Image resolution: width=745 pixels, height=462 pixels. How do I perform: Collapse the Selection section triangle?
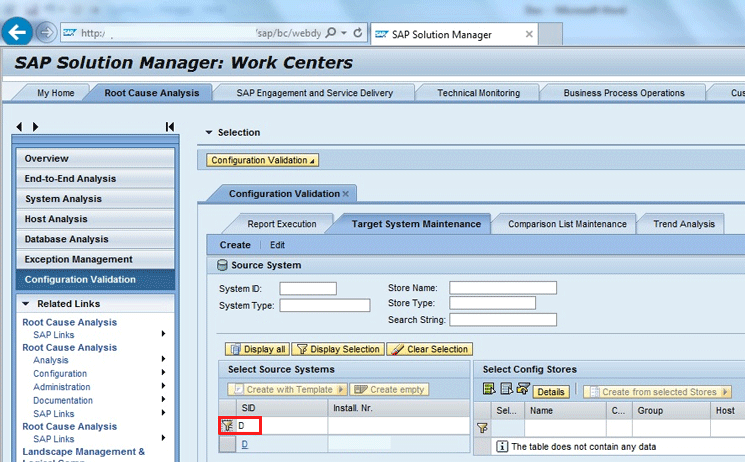[209, 132]
